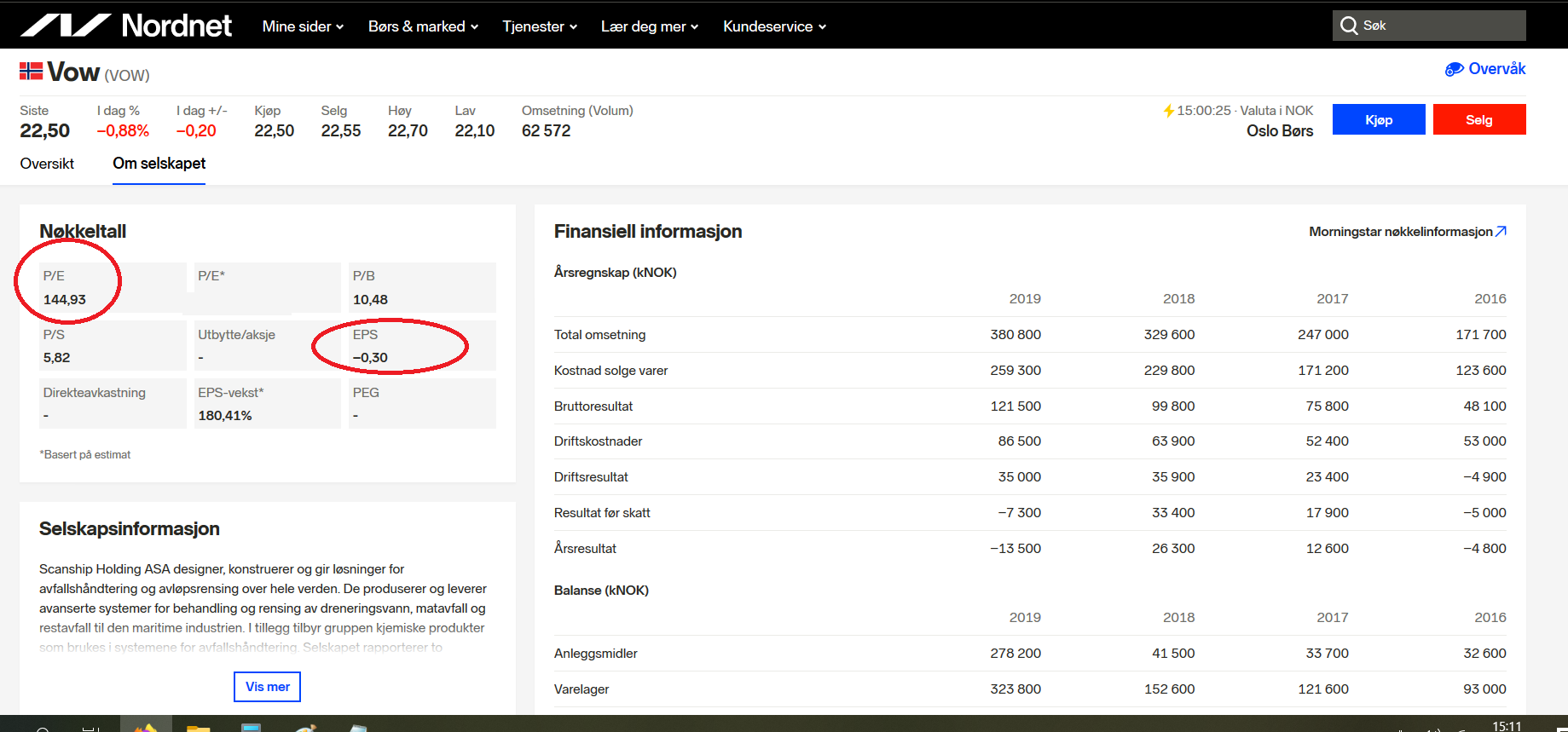Click the taskbar clock showing 15:11

click(1507, 725)
